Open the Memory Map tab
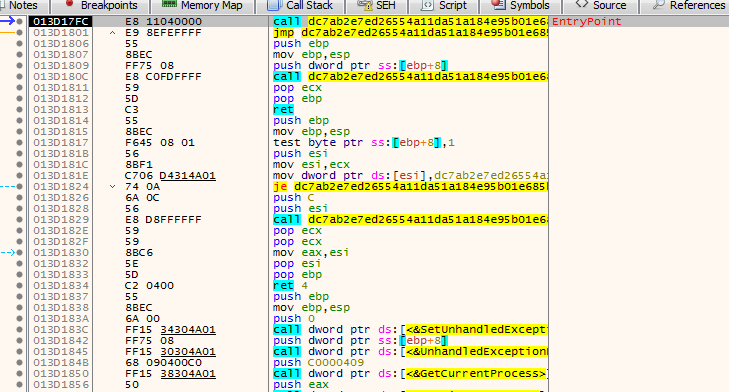This screenshot has width=729, height=392. [202, 6]
